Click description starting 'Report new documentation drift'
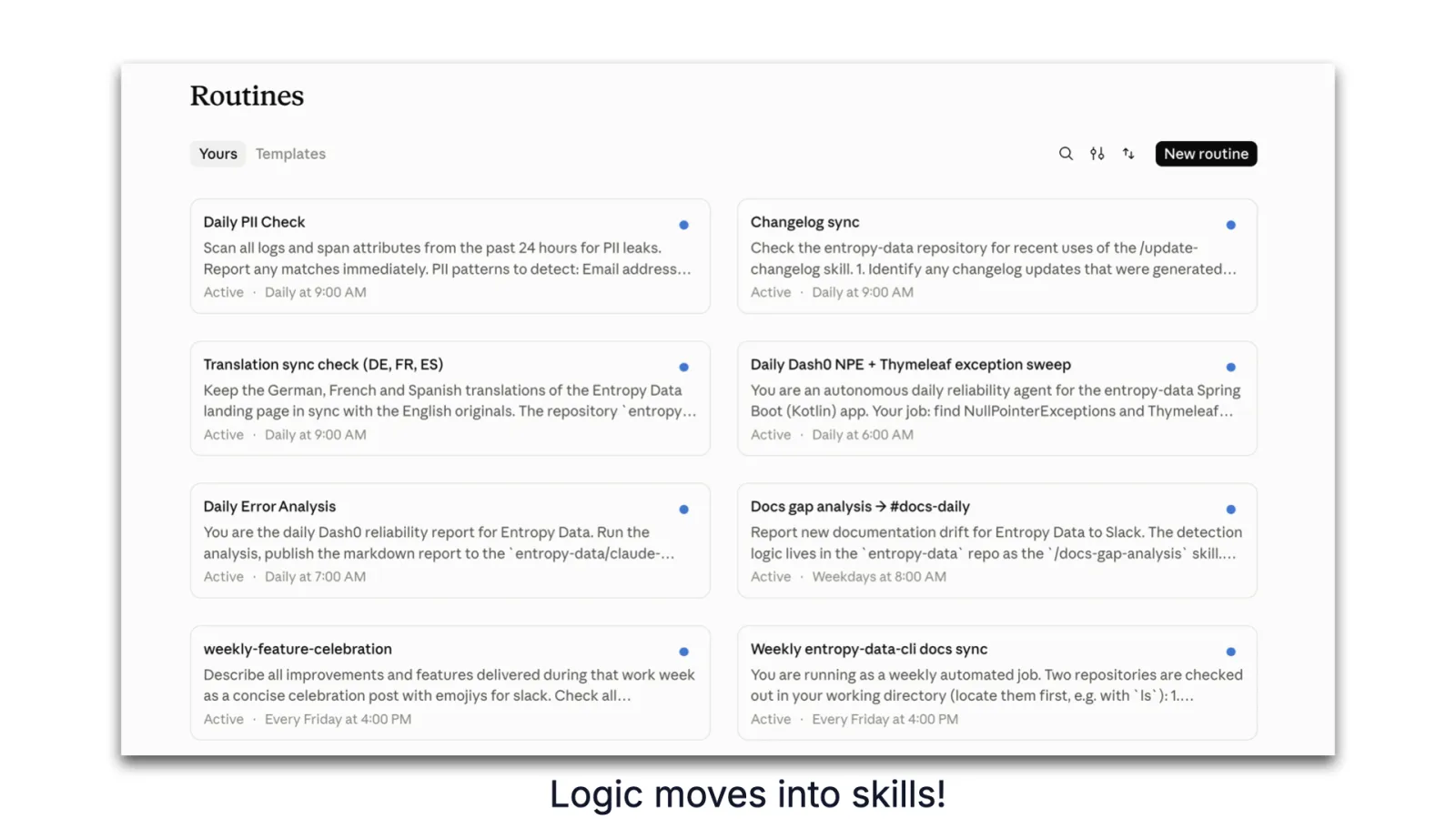This screenshot has width=1456, height=819. pos(996,542)
